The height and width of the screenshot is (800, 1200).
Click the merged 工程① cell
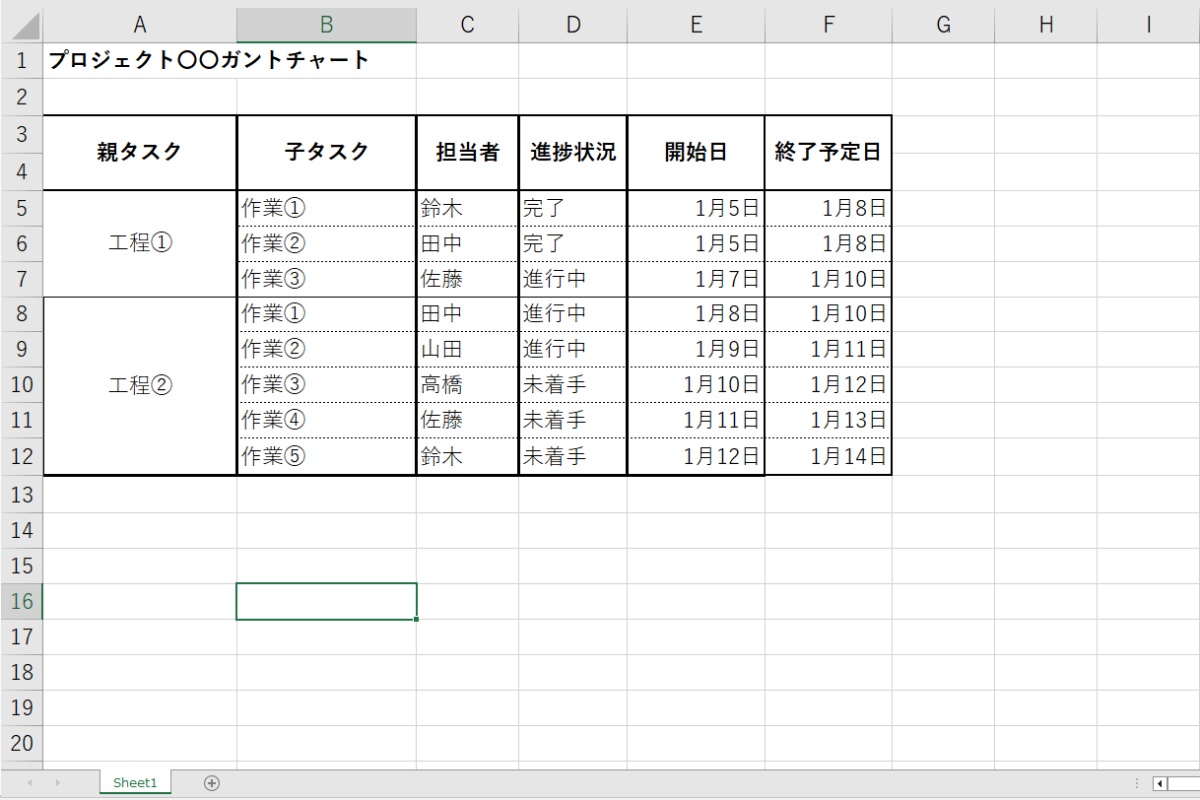[x=140, y=243]
